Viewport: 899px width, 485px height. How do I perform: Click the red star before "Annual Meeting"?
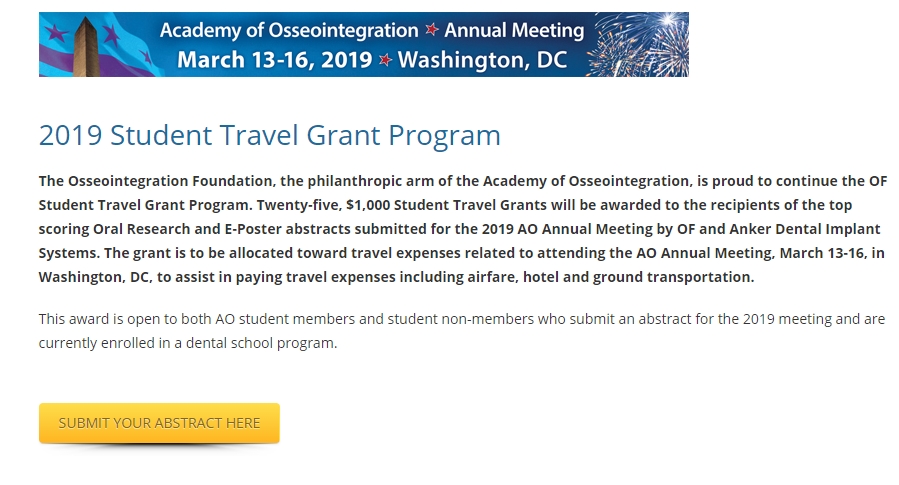[431, 31]
